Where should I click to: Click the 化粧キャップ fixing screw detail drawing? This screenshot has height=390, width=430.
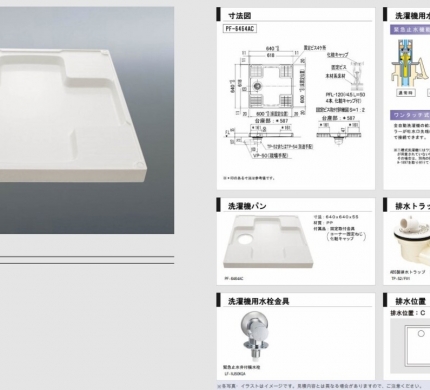point(346,72)
